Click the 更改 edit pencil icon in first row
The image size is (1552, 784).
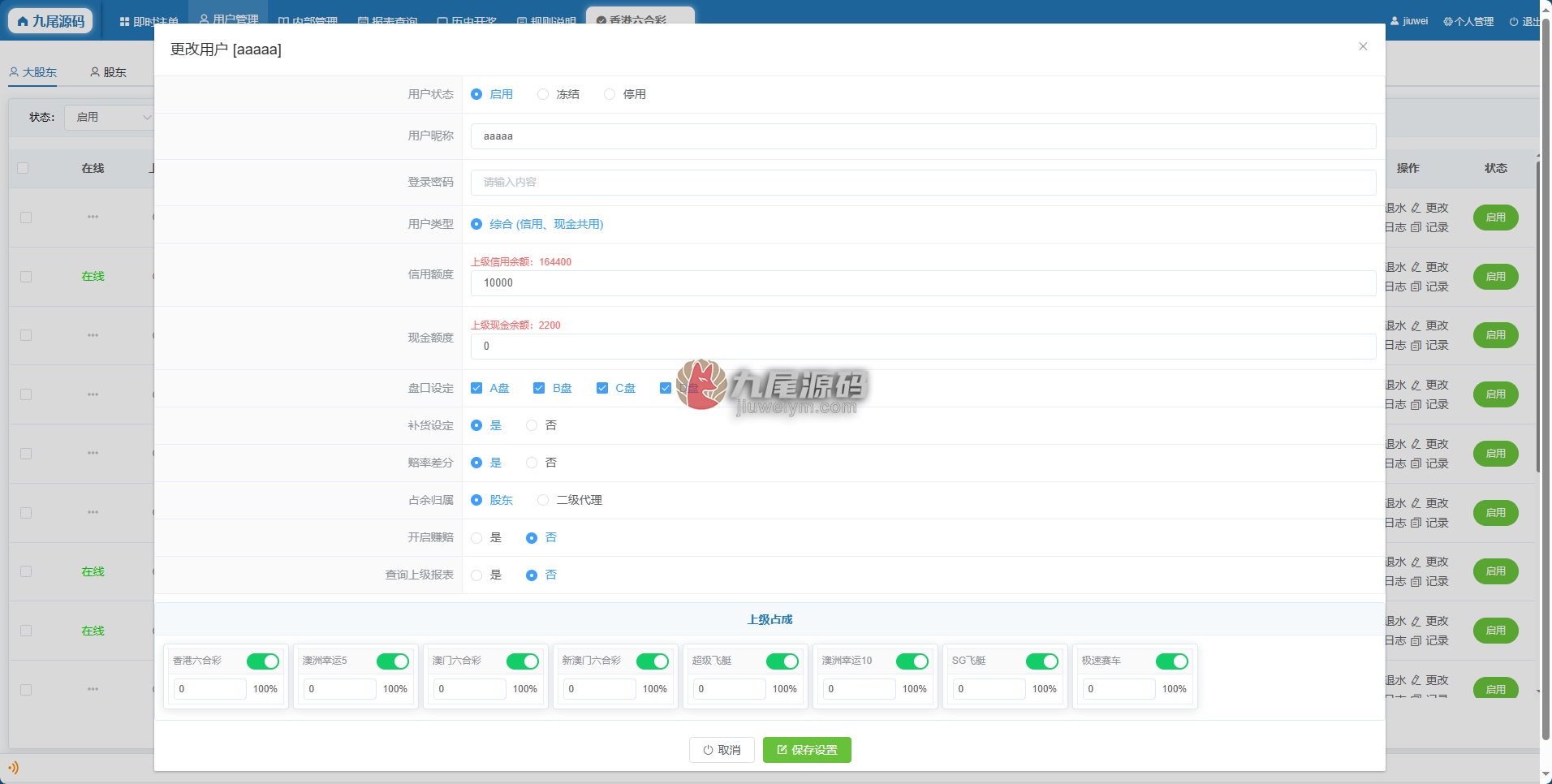tap(1416, 209)
